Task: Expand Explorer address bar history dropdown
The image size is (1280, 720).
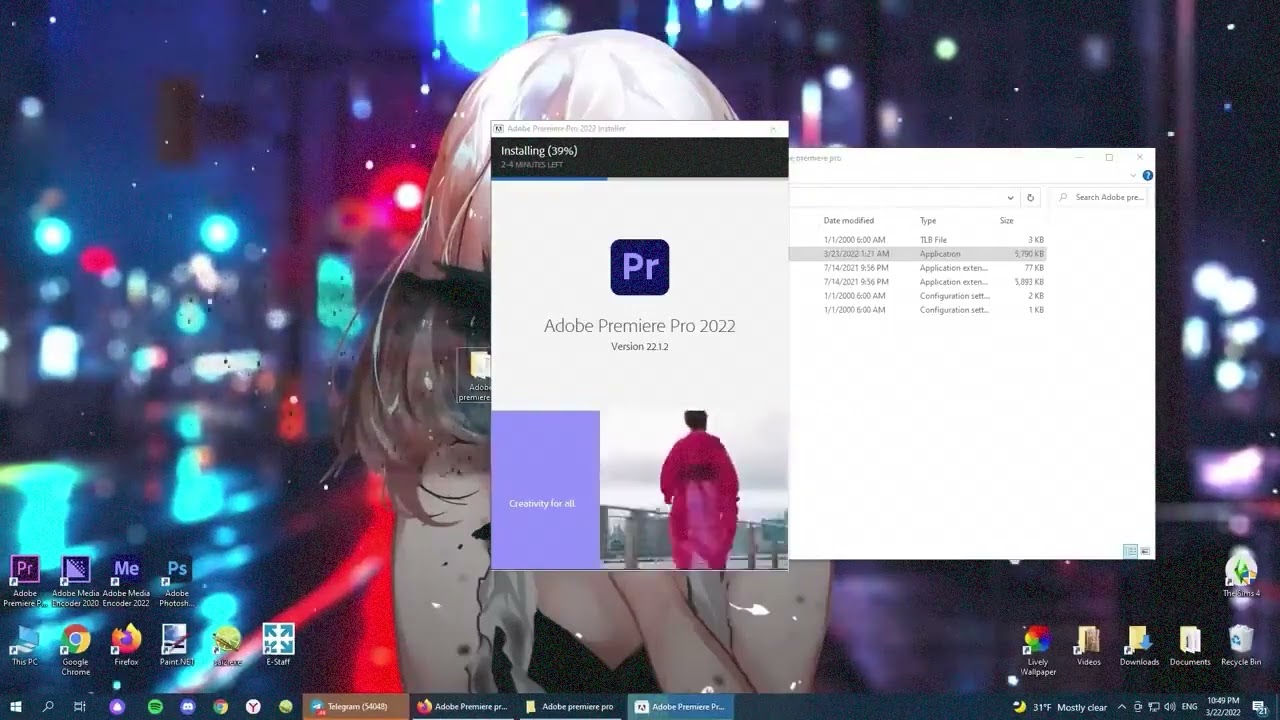Action: click(x=1010, y=197)
